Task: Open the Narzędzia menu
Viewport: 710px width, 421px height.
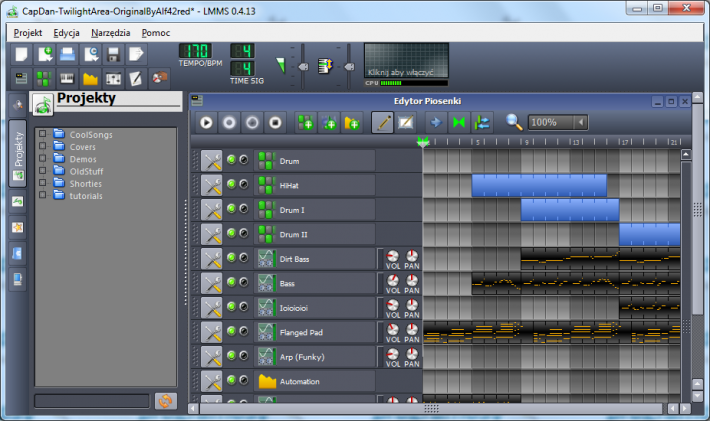Action: (110, 33)
